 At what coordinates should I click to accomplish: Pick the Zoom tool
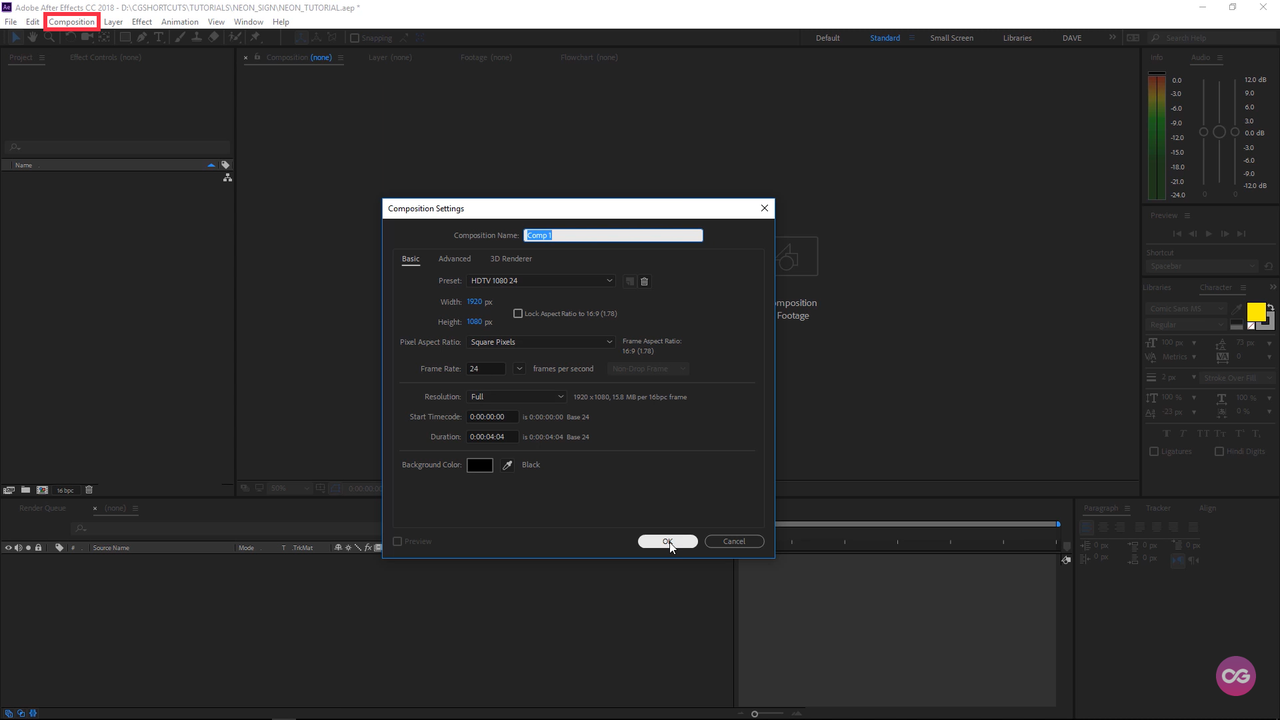[50, 38]
